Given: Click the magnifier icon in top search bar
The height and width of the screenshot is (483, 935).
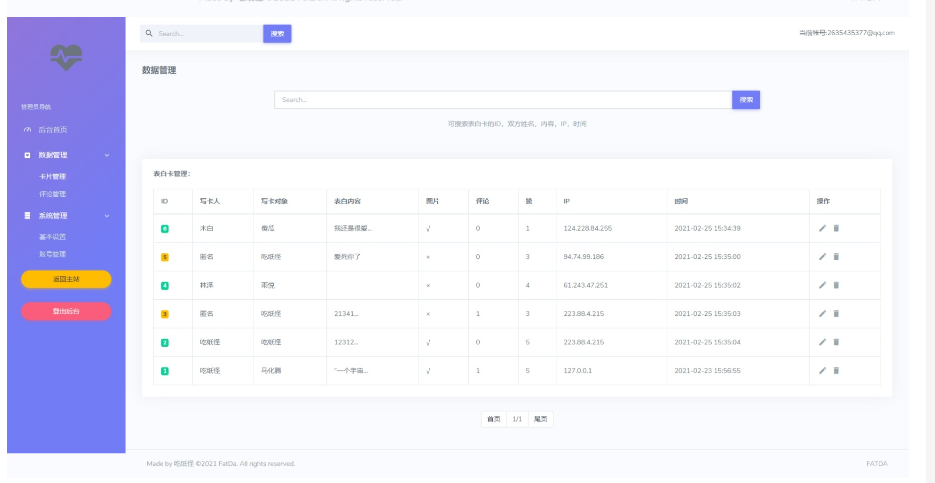Looking at the screenshot, I should coord(150,33).
